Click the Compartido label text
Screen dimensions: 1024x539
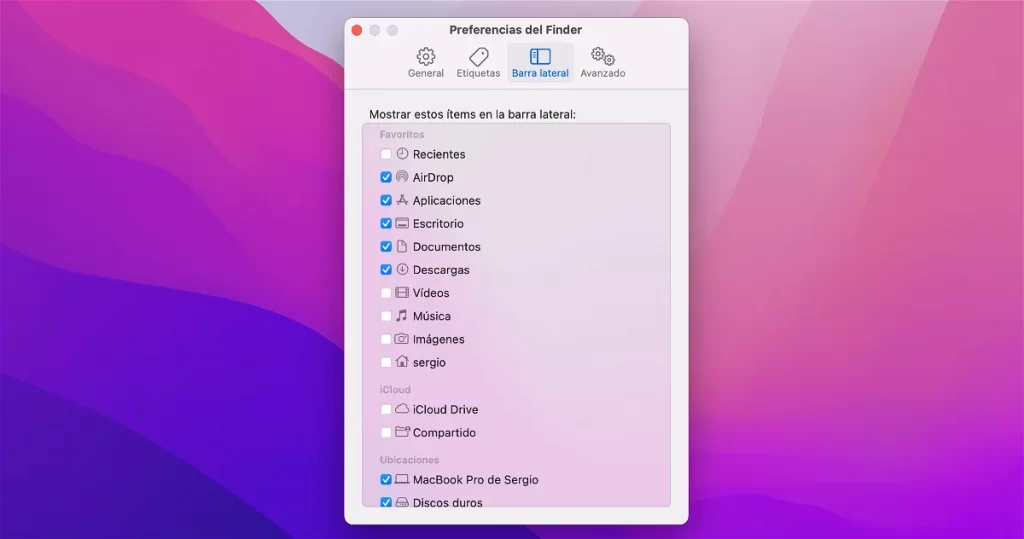[x=444, y=433]
